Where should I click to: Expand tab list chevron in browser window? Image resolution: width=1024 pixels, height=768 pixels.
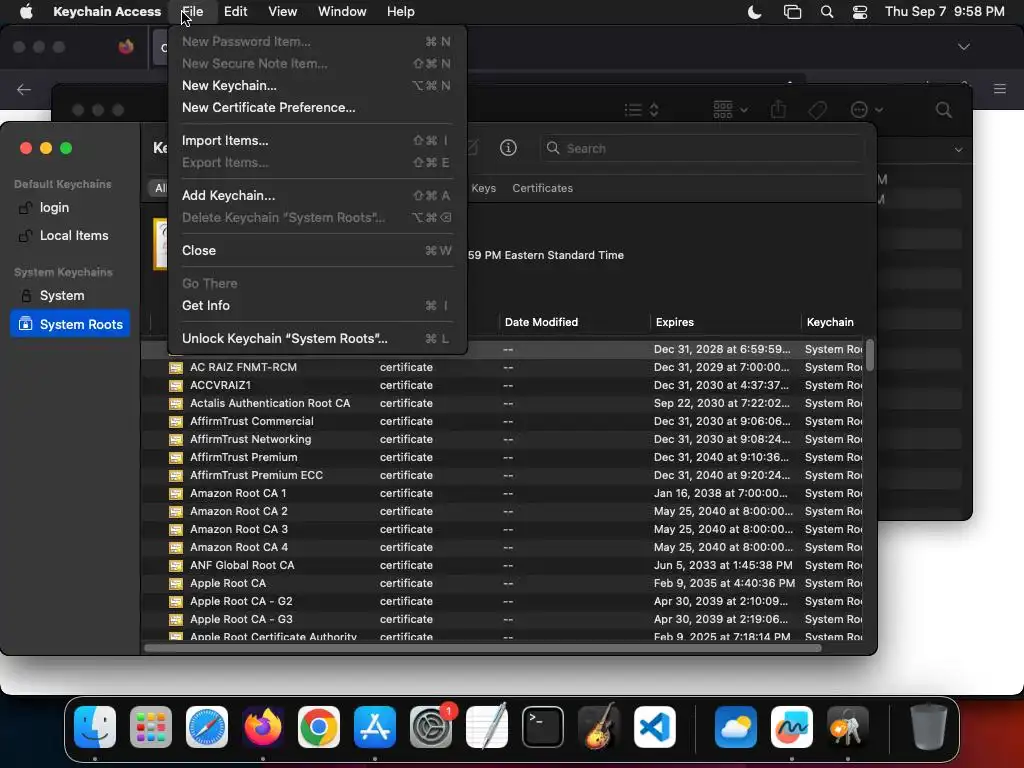pos(963,47)
